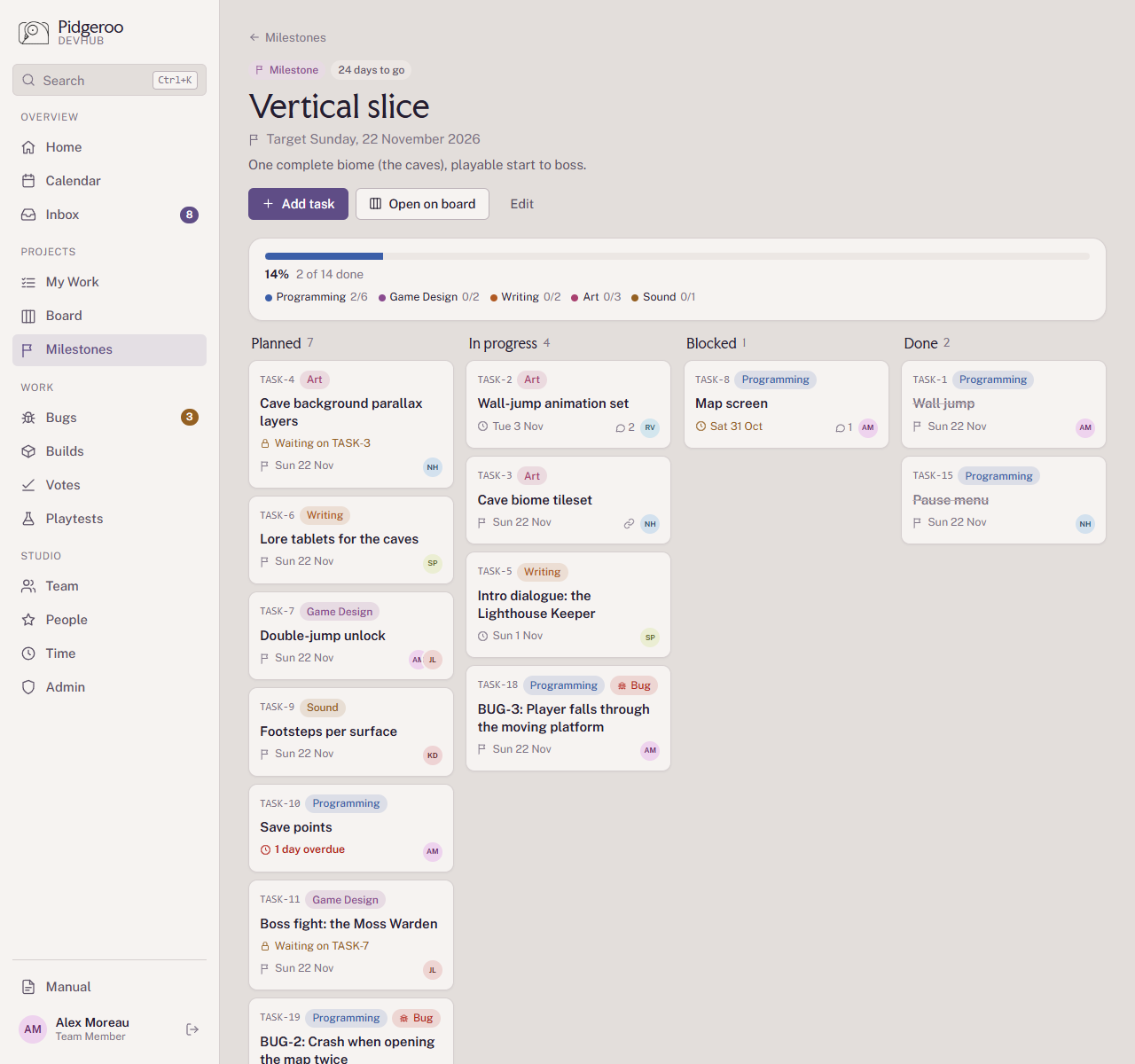Click the Bug tag on TASK-18

click(634, 685)
